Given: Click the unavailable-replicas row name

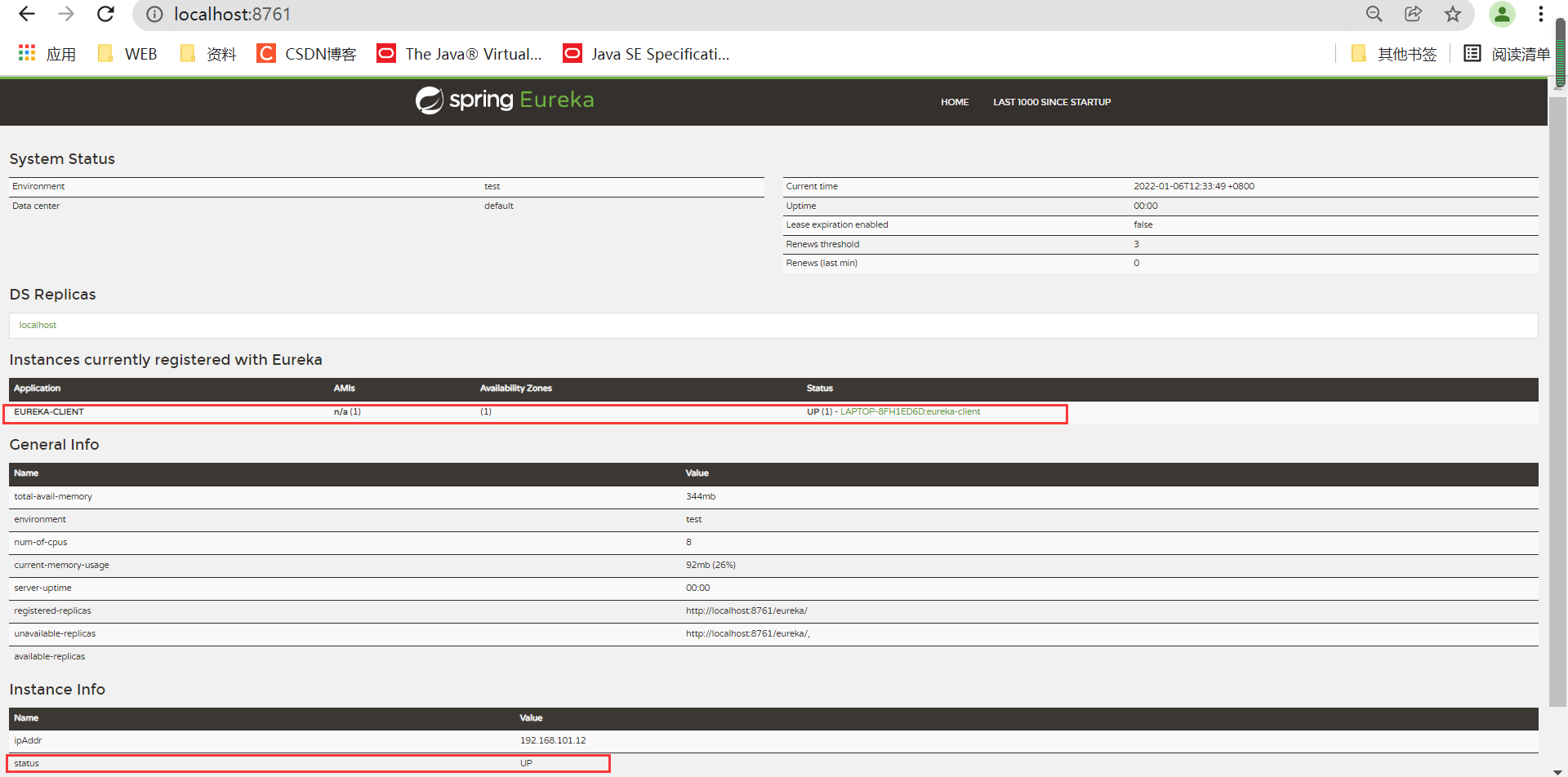Looking at the screenshot, I should click(x=55, y=633).
